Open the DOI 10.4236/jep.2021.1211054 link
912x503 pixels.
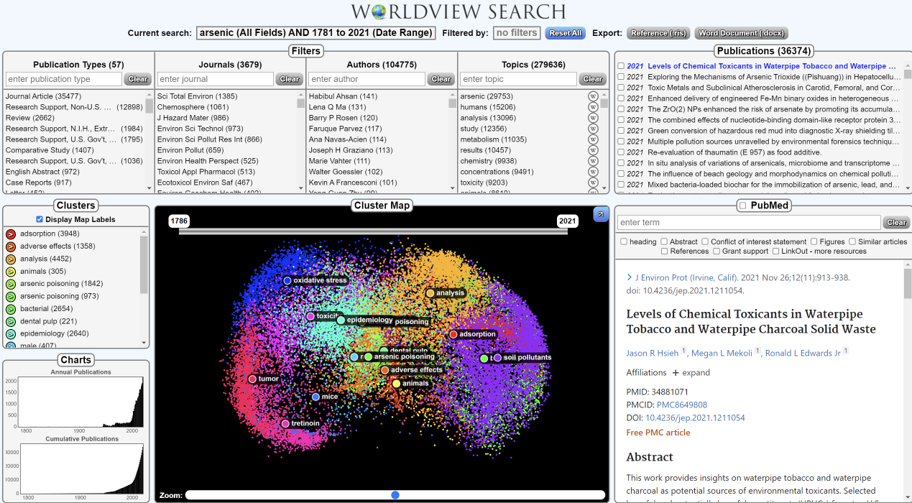[695, 418]
